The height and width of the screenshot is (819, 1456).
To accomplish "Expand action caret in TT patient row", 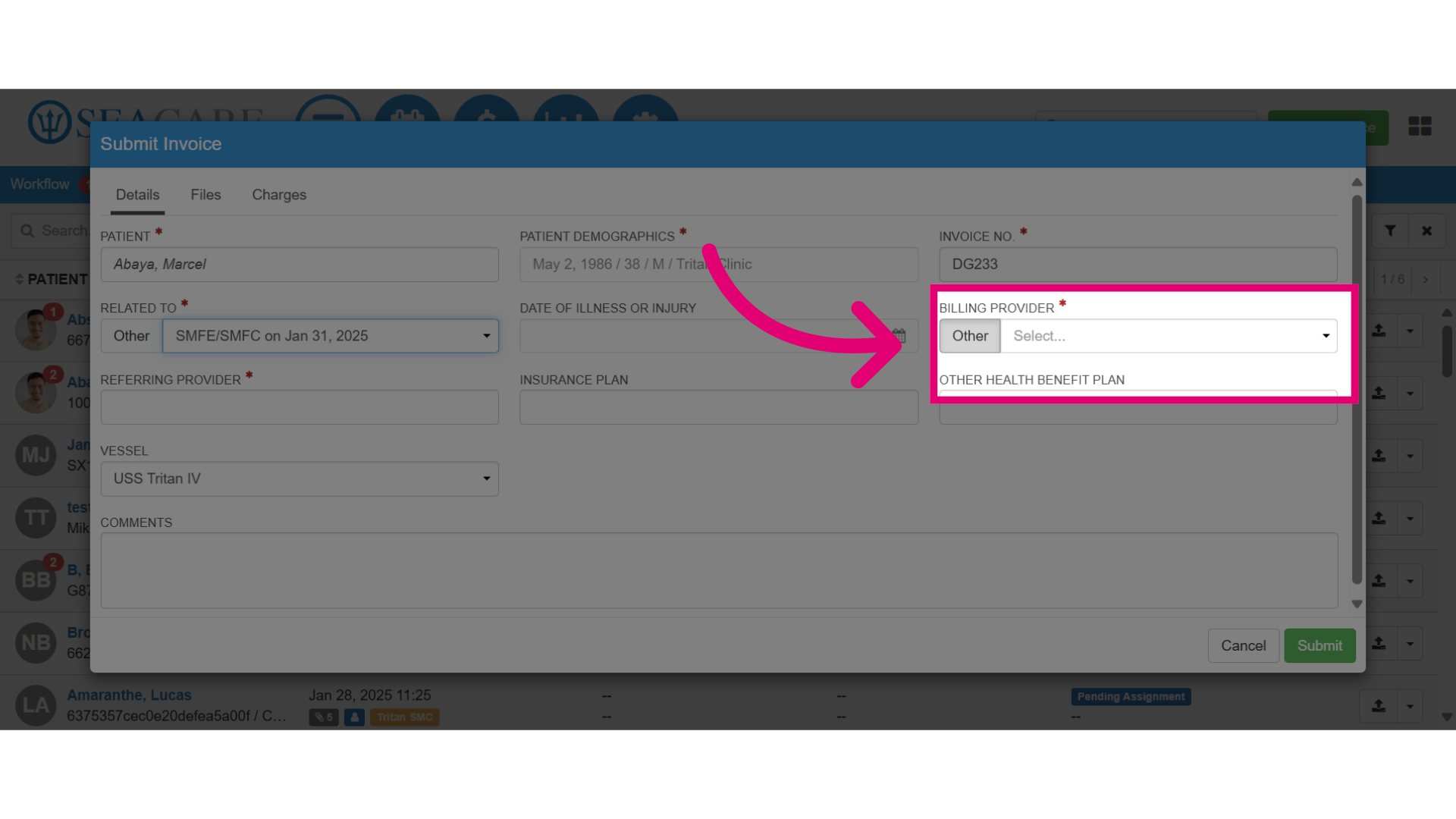I will coord(1410,518).
